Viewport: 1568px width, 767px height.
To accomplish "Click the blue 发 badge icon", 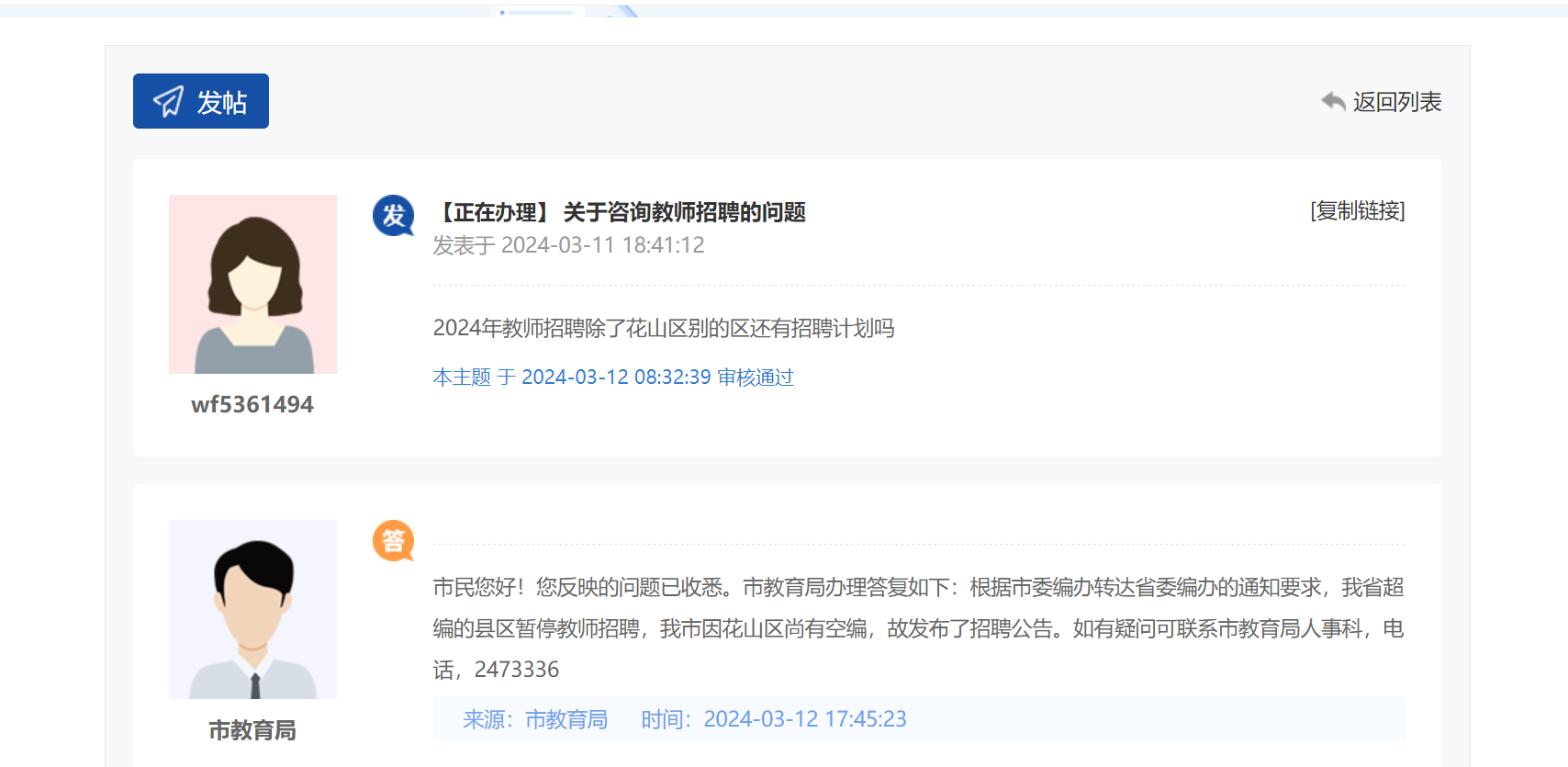I will pyautogui.click(x=394, y=216).
